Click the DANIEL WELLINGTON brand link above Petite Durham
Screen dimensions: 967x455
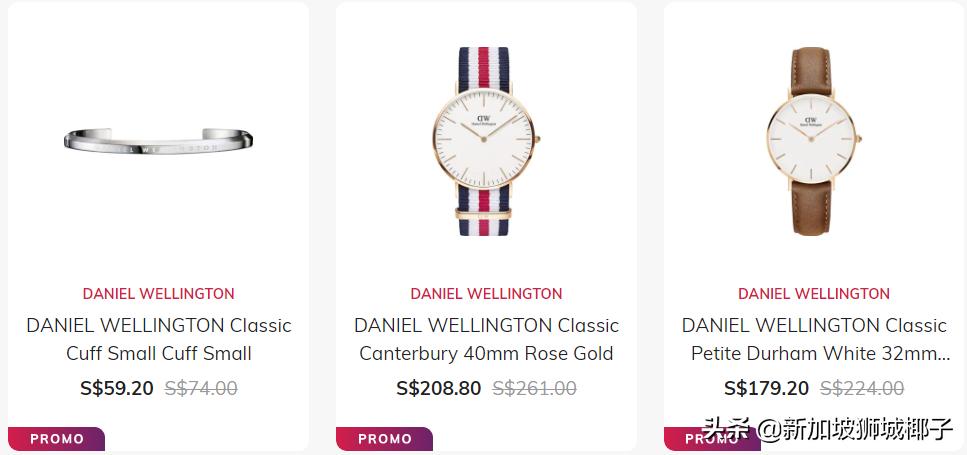[814, 294]
